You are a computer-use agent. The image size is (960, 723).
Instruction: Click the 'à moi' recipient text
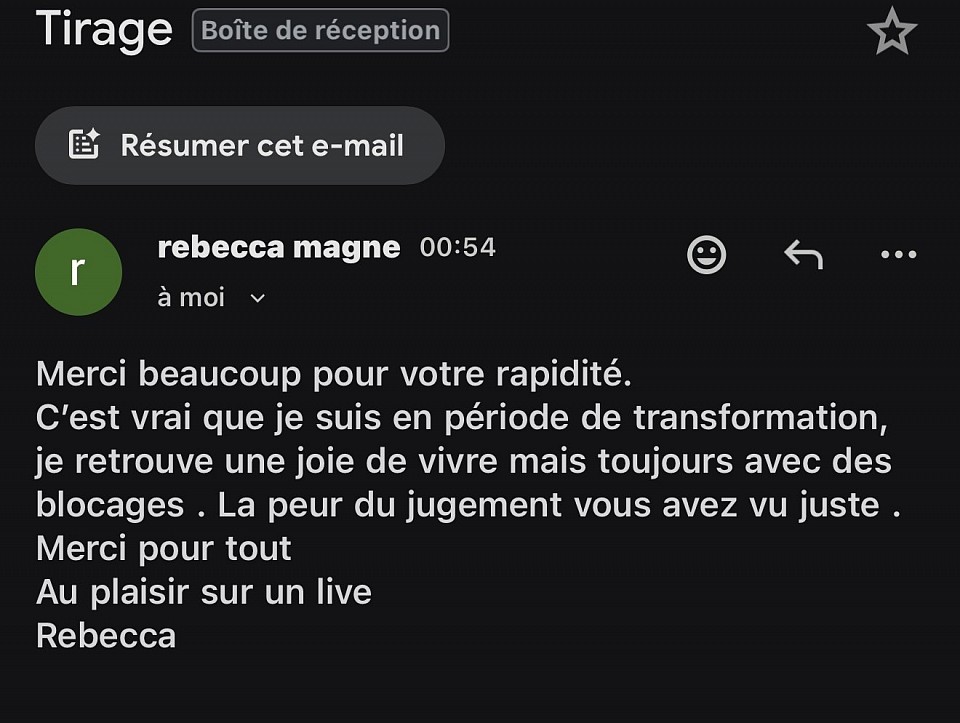click(191, 298)
